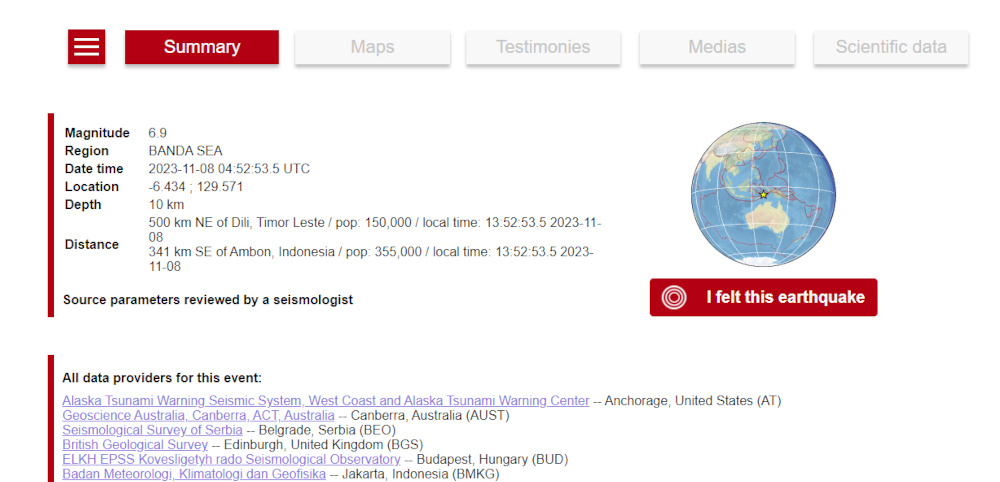1000x482 pixels.
Task: Click the magnitude value 6.9
Action: [x=158, y=133]
